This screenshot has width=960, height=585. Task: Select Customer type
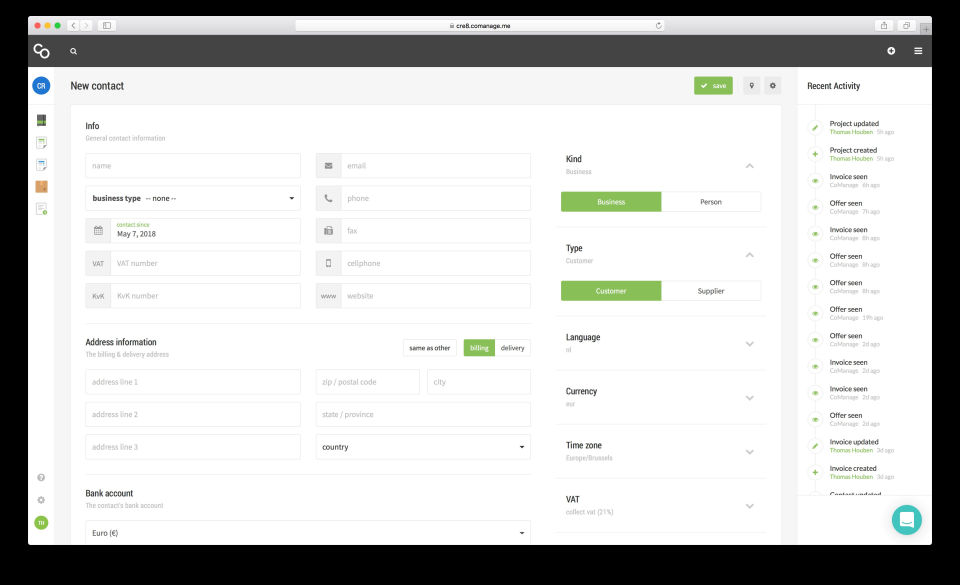[611, 291]
